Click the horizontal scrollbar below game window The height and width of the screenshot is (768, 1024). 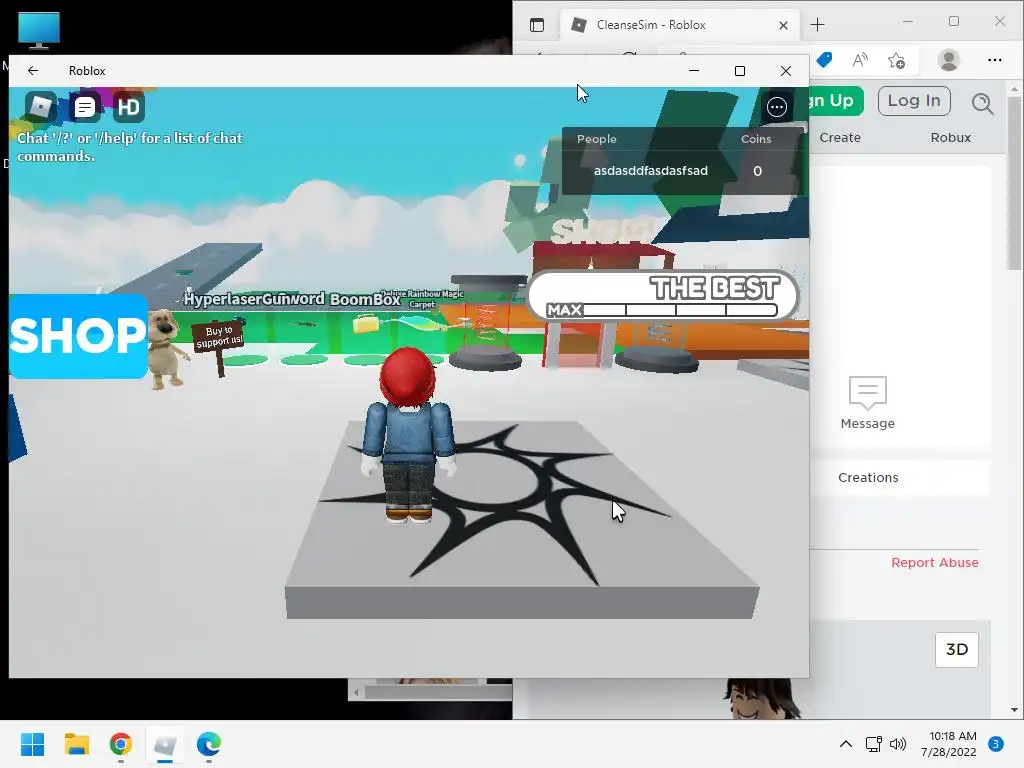[438, 692]
